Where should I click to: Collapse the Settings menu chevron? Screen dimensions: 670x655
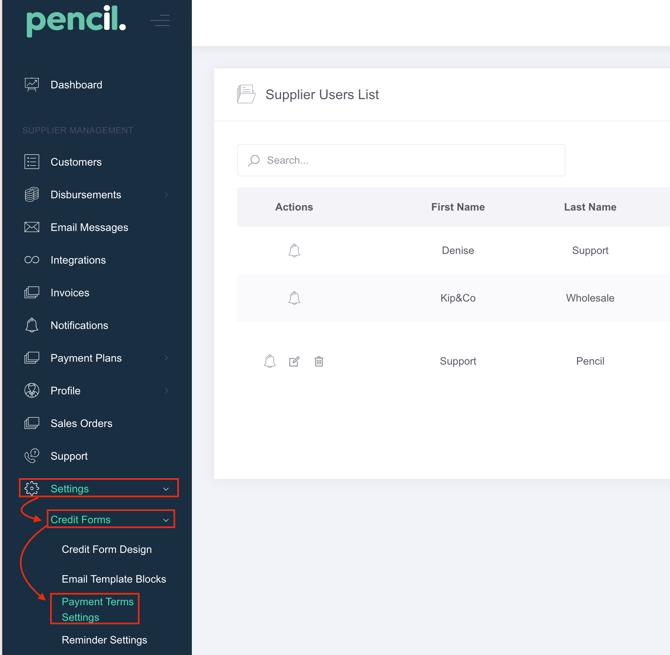point(166,489)
